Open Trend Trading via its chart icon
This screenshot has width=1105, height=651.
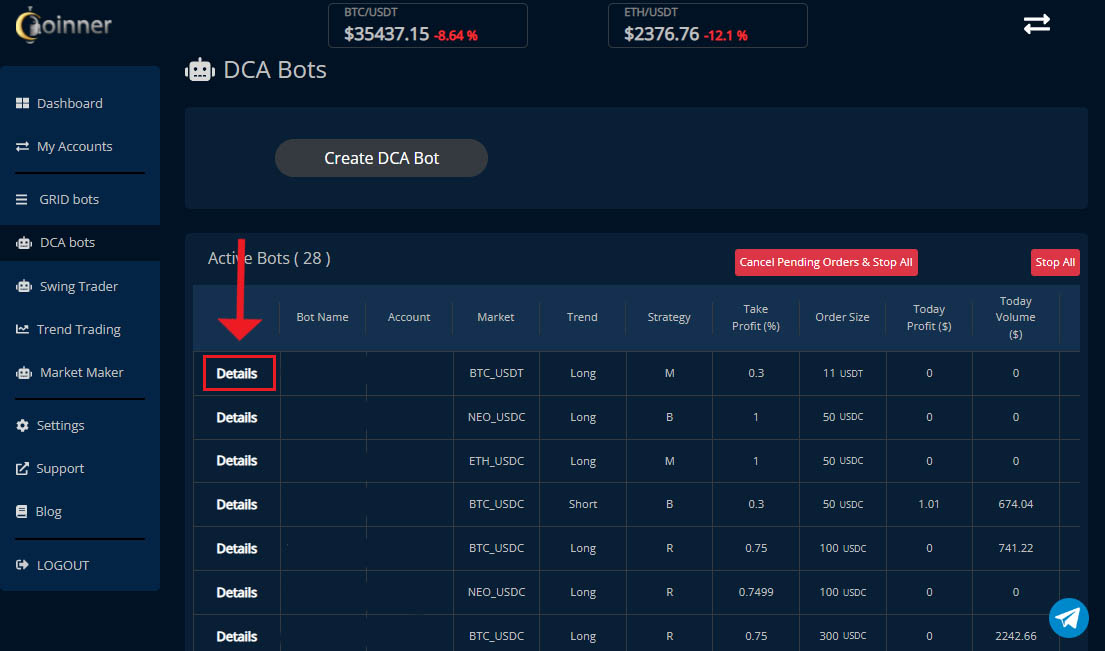click(x=20, y=329)
